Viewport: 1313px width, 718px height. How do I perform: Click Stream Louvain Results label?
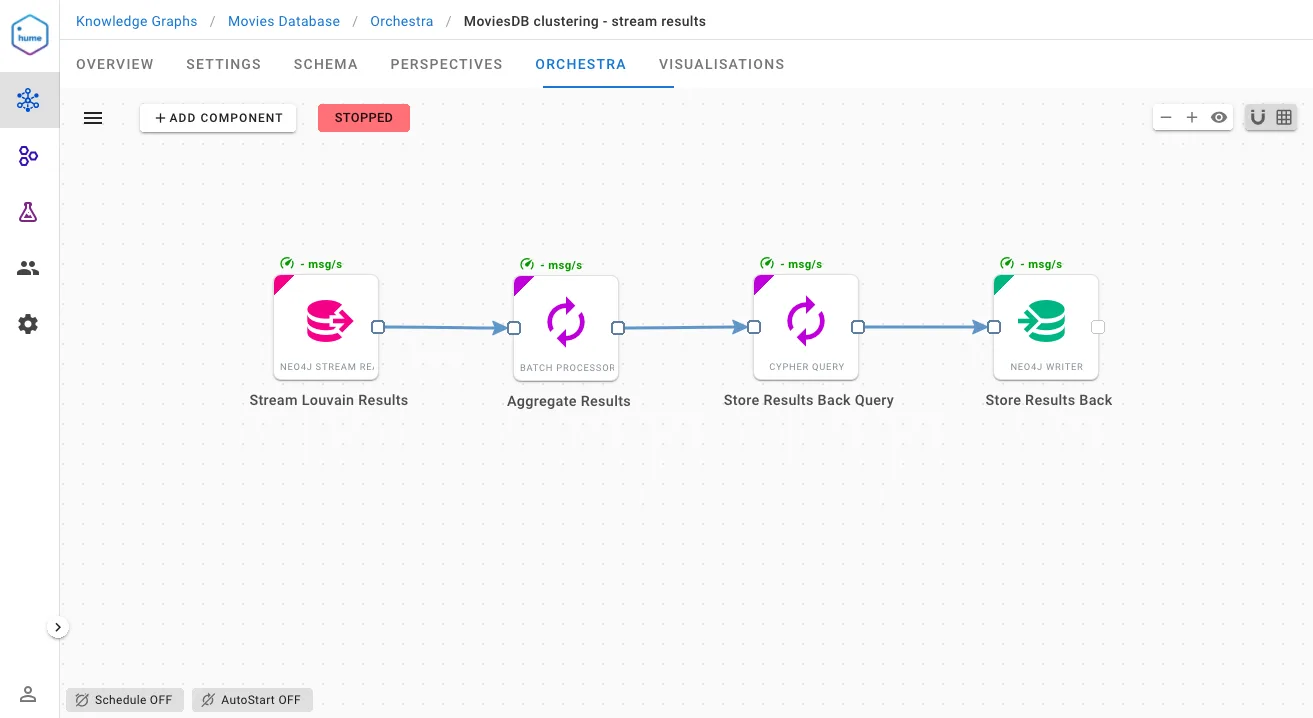[x=329, y=400]
